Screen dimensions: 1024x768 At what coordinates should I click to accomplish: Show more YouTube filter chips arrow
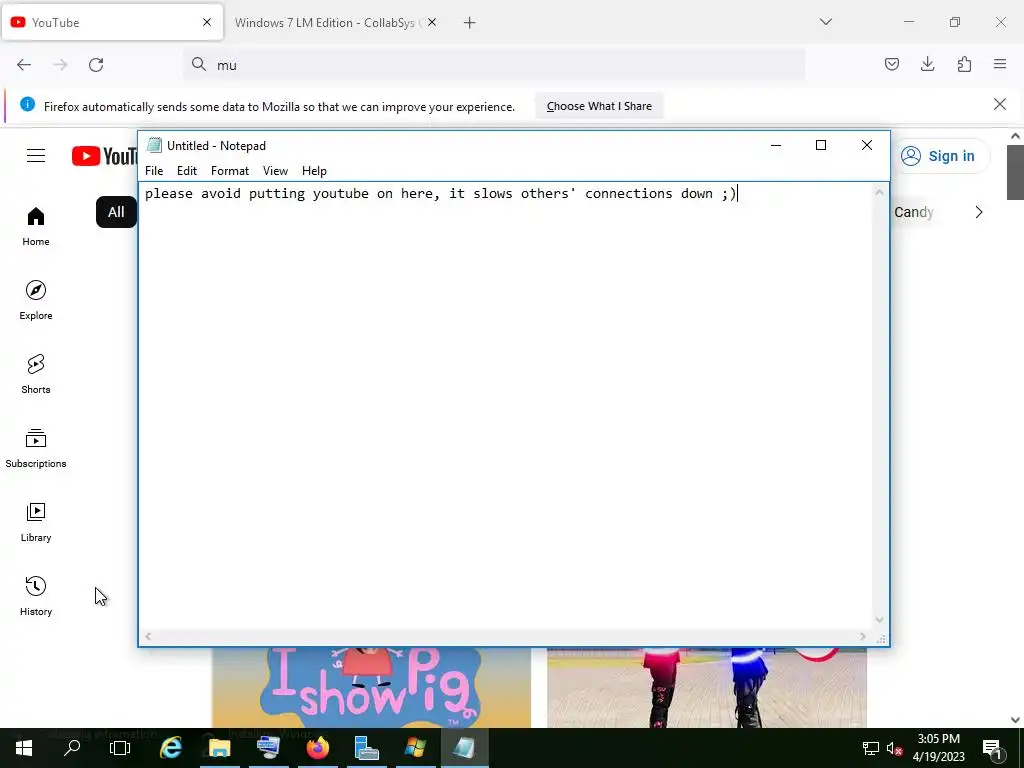(978, 212)
